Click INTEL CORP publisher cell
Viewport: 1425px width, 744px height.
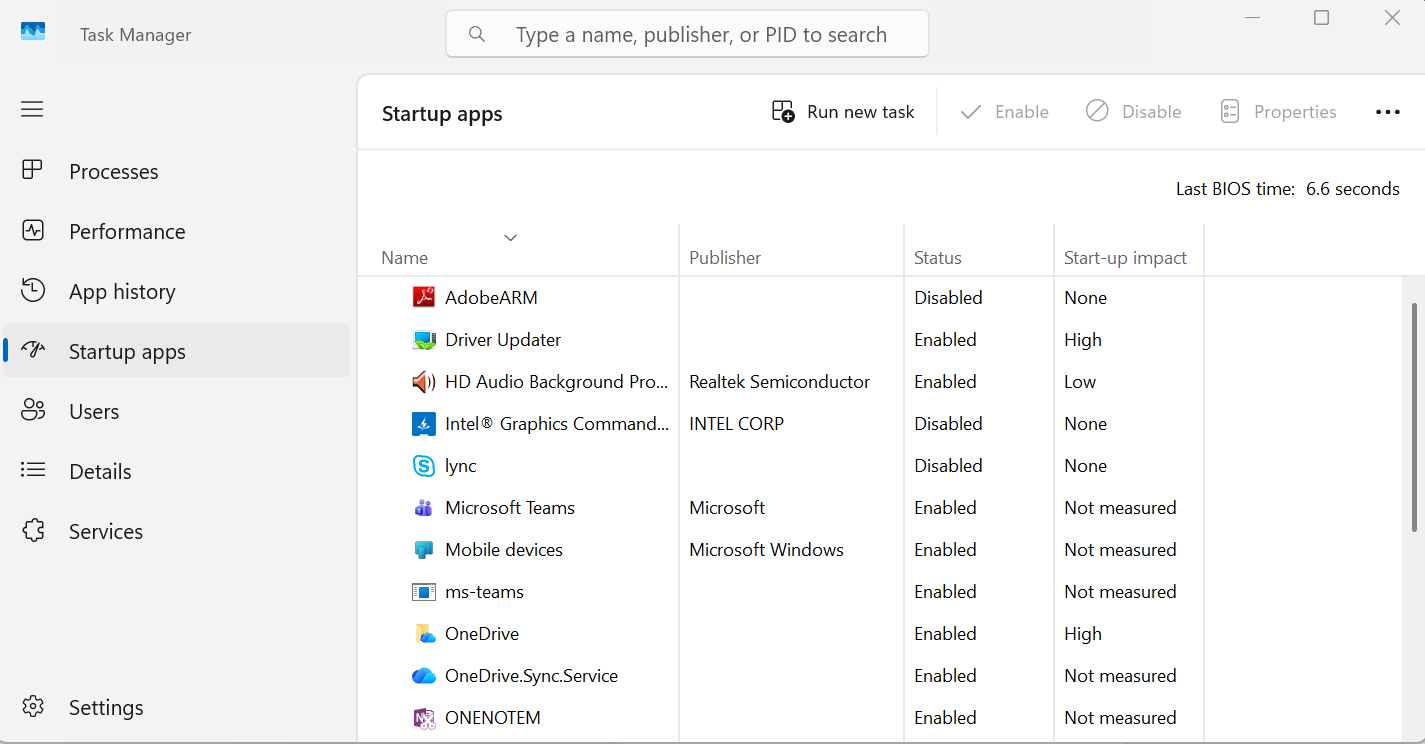tap(737, 424)
